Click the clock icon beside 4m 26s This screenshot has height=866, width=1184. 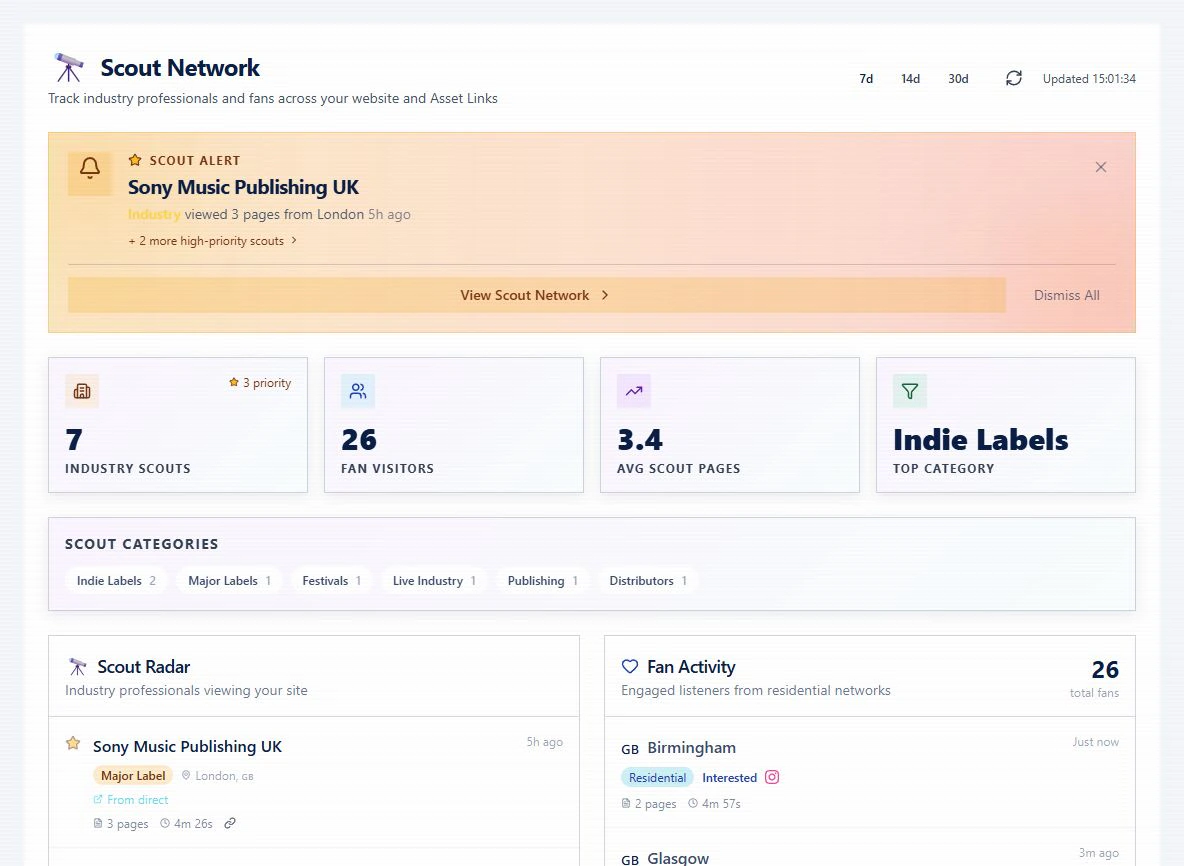point(165,824)
